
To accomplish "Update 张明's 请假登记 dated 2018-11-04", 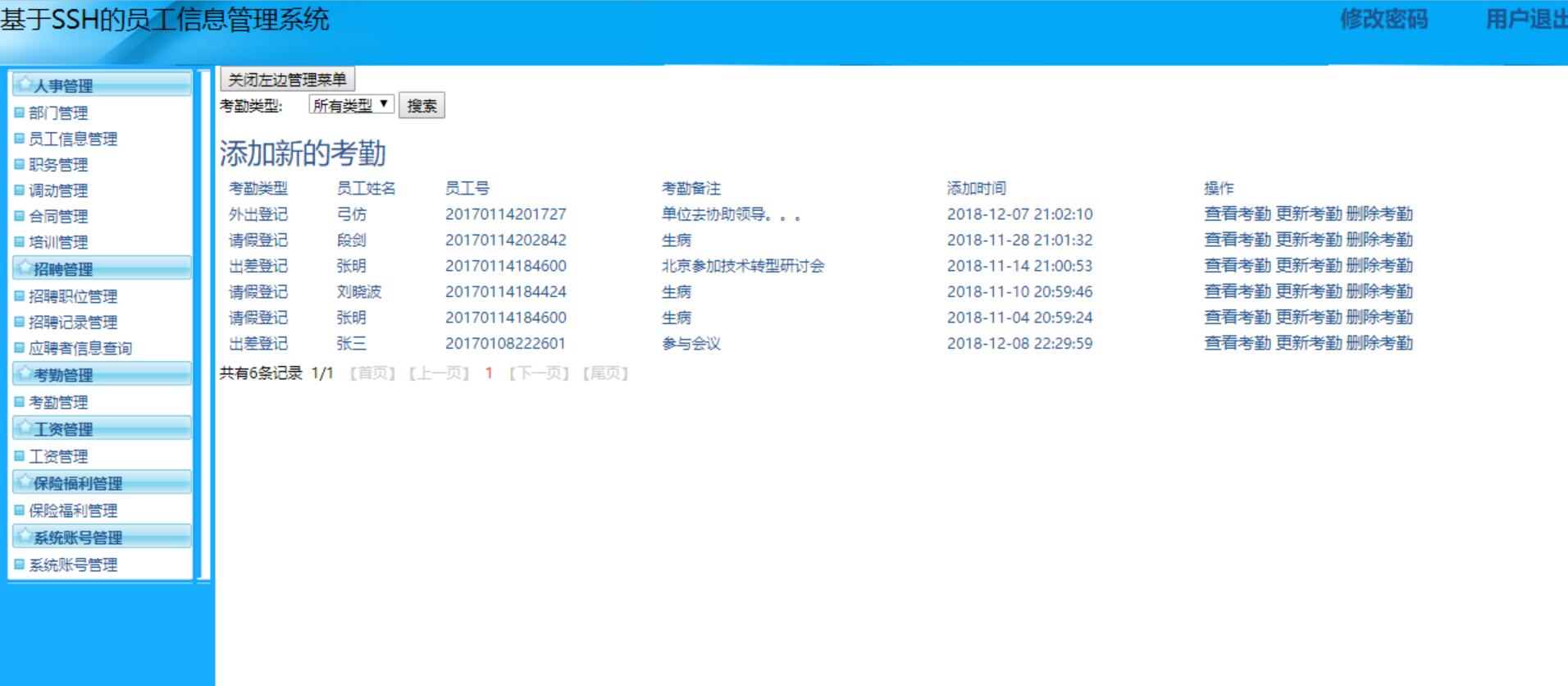I will pos(1309,318).
